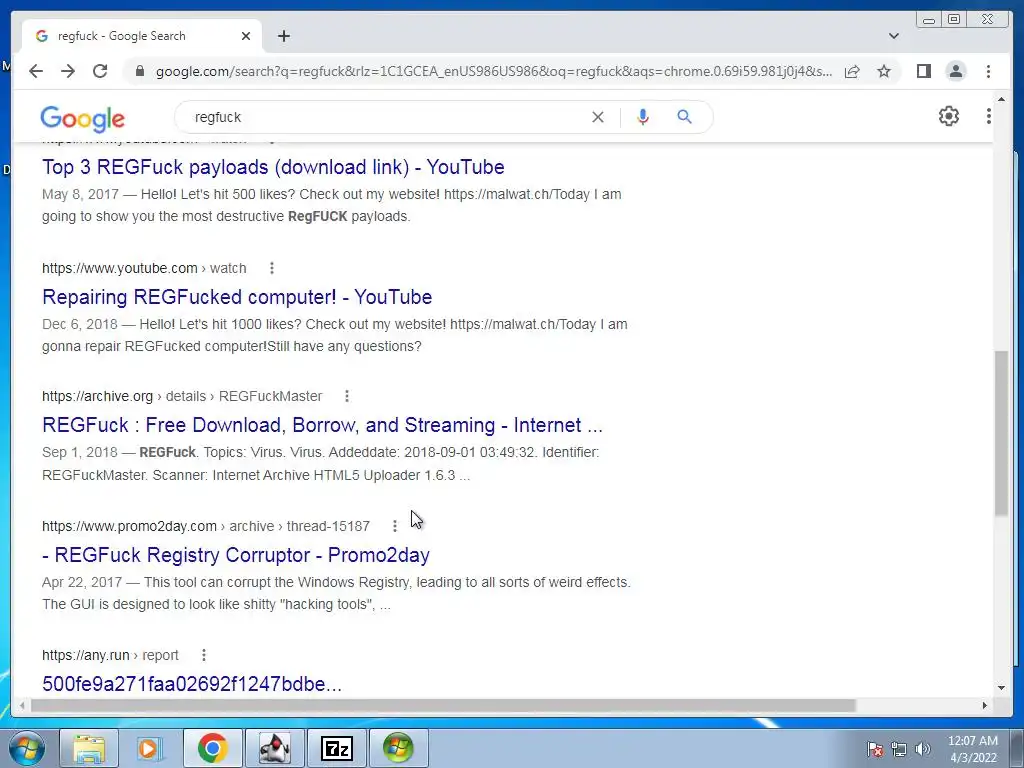This screenshot has width=1024, height=768.
Task: Click the horizontal scrollbar thumb
Action: click(x=443, y=705)
